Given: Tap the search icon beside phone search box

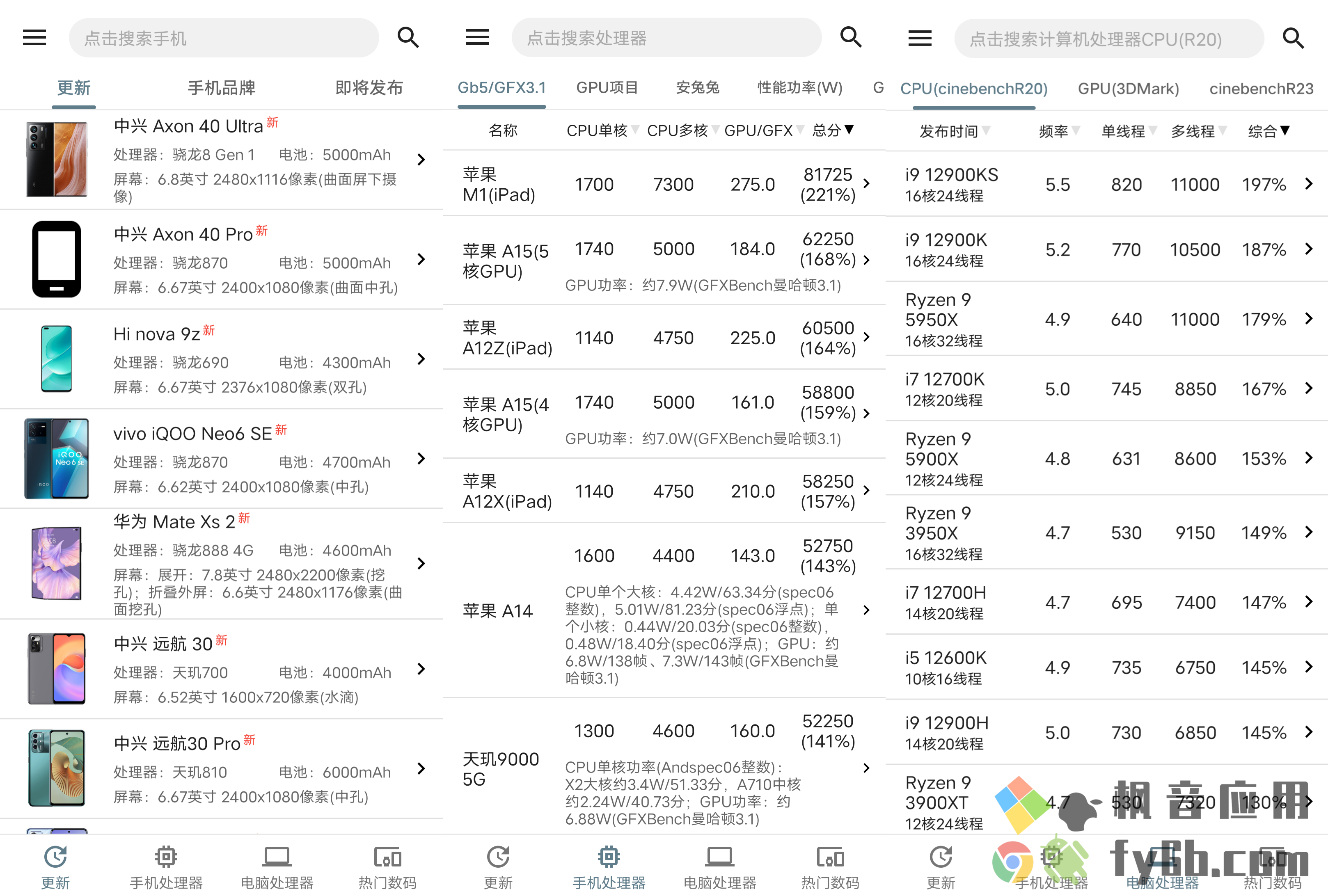Looking at the screenshot, I should [x=408, y=38].
